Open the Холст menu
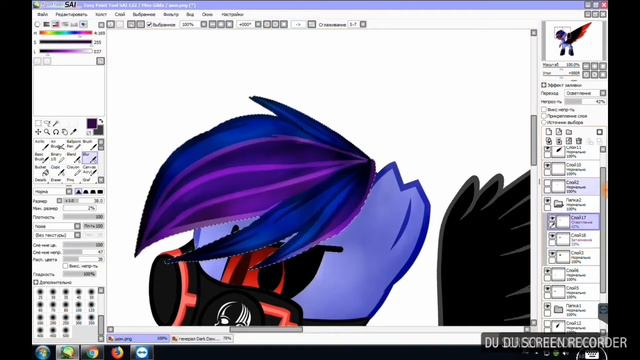Screen dimensions: 640x360 (101, 14)
